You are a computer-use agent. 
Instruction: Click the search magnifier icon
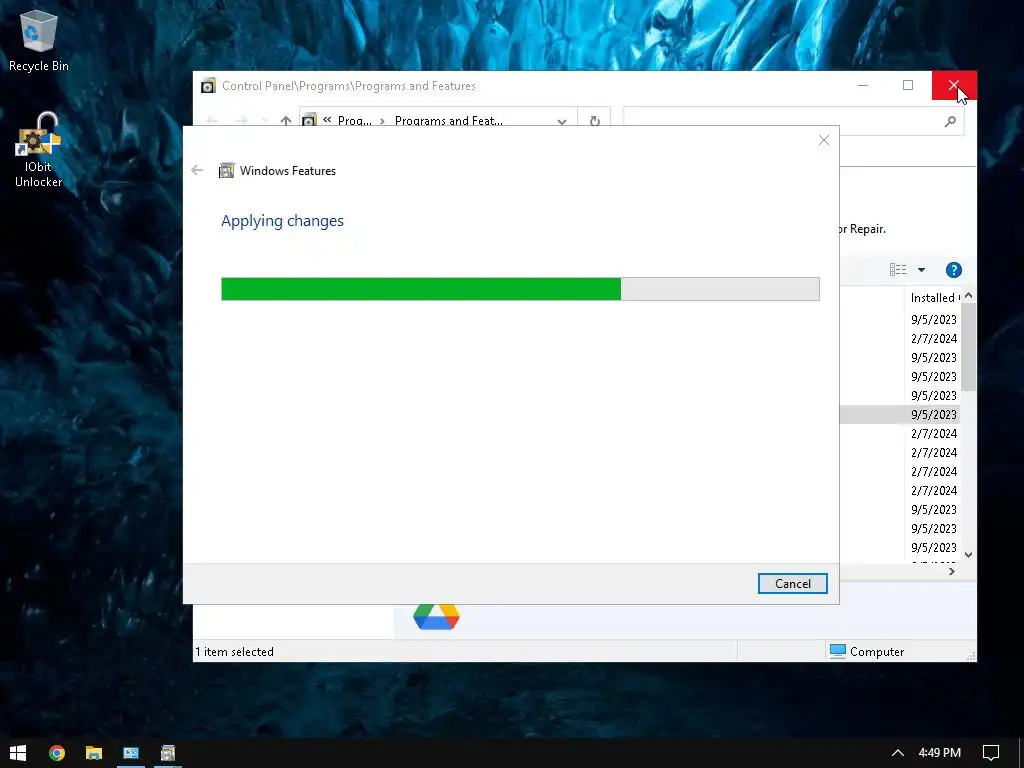pyautogui.click(x=950, y=121)
